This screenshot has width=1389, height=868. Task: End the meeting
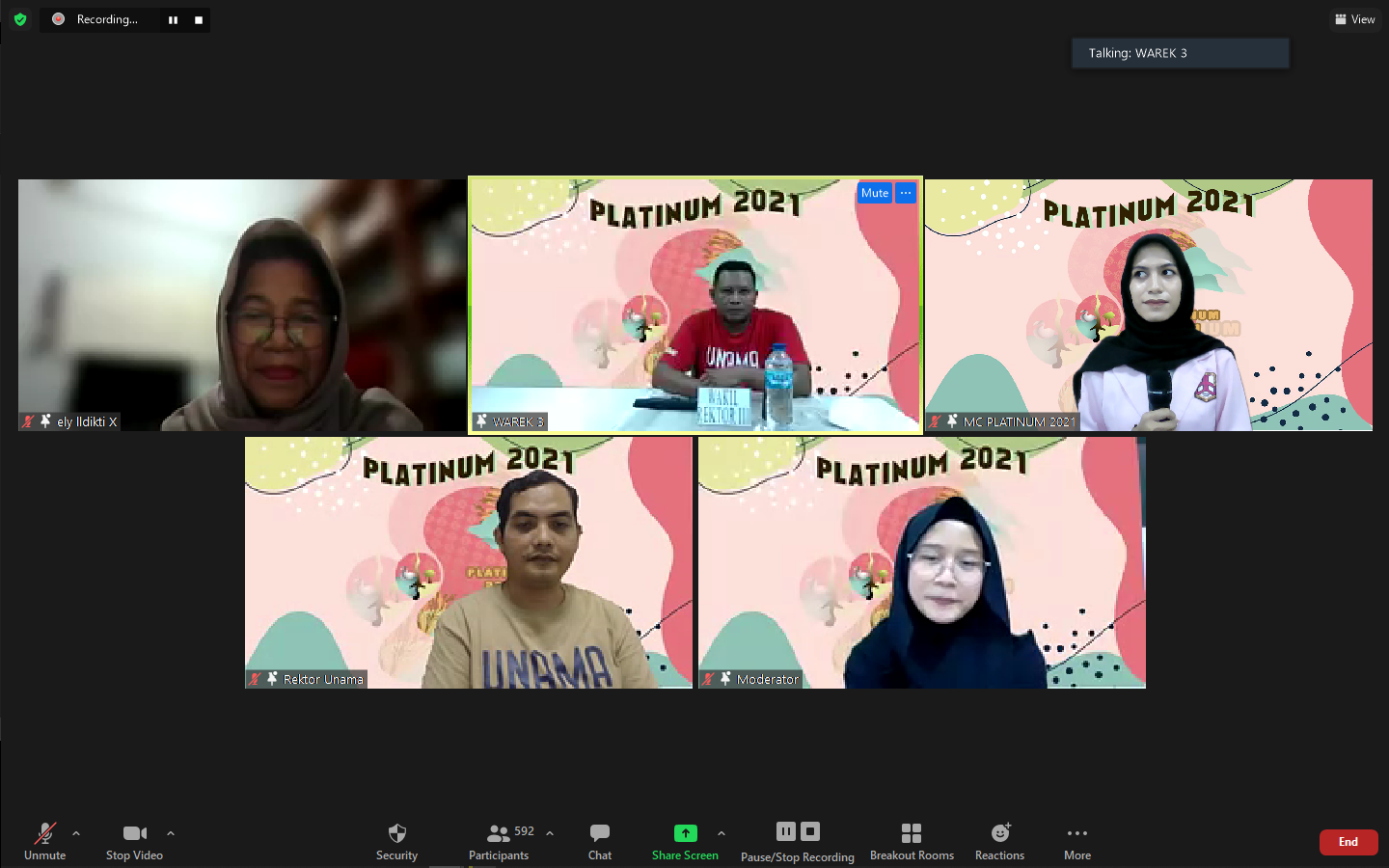point(1348,841)
